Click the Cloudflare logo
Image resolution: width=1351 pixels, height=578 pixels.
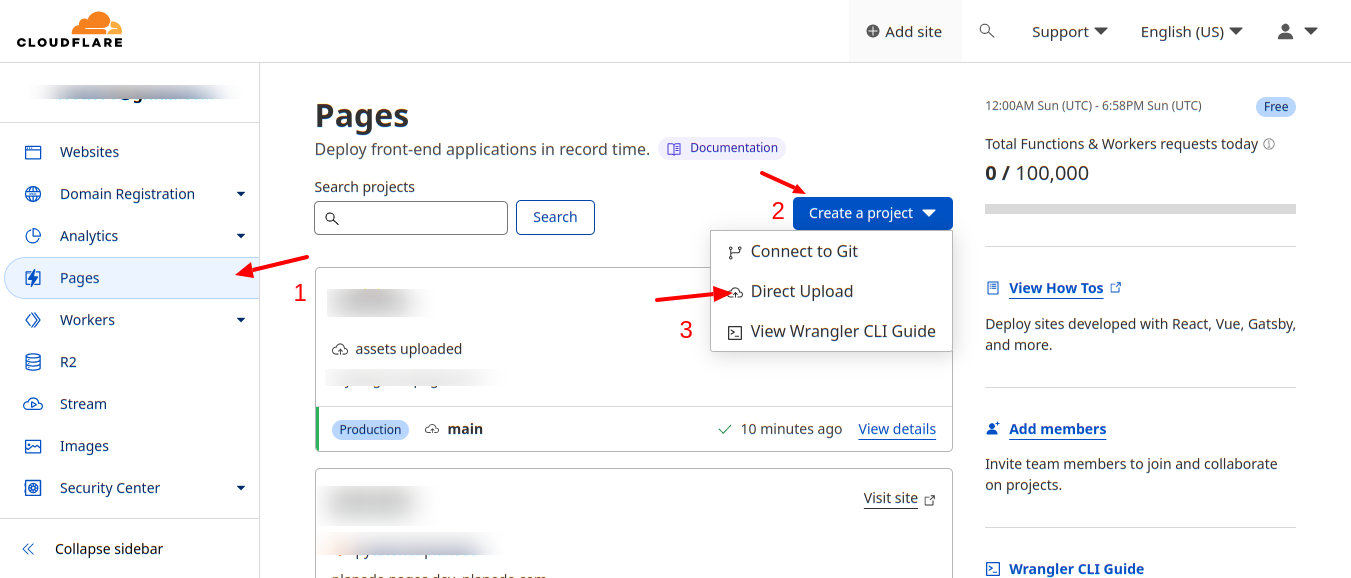click(70, 30)
